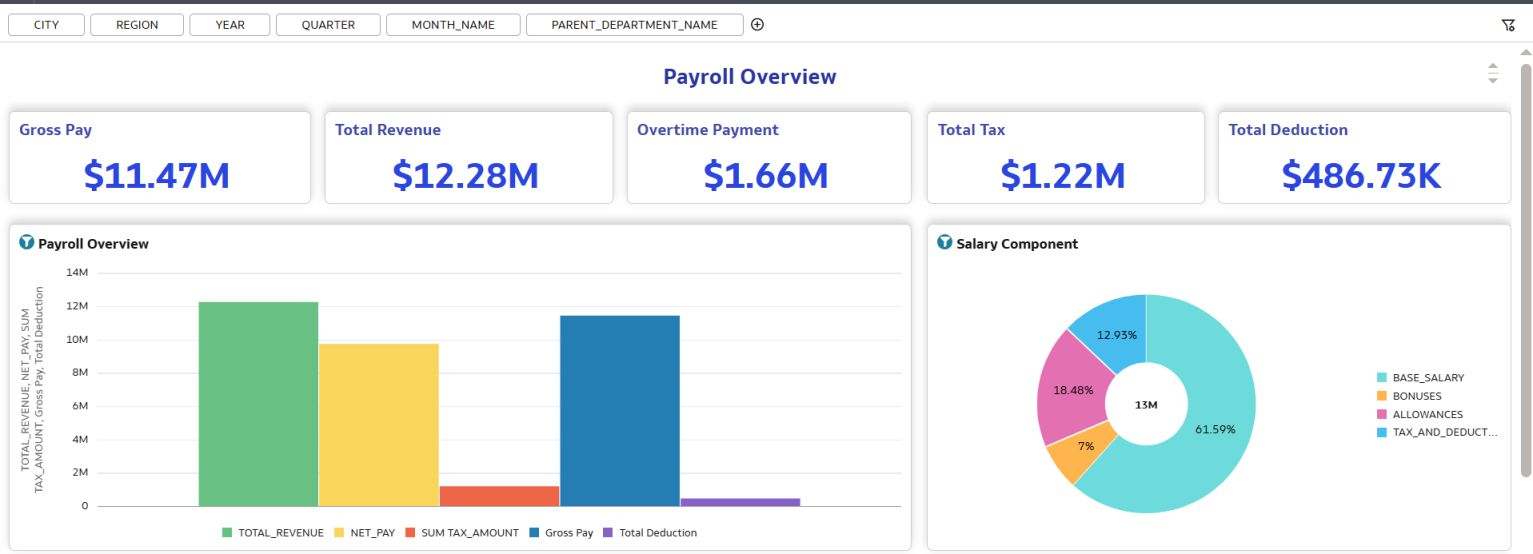
Task: Toggle TOTAL_REVENUE in the bar chart legend
Action: (273, 533)
